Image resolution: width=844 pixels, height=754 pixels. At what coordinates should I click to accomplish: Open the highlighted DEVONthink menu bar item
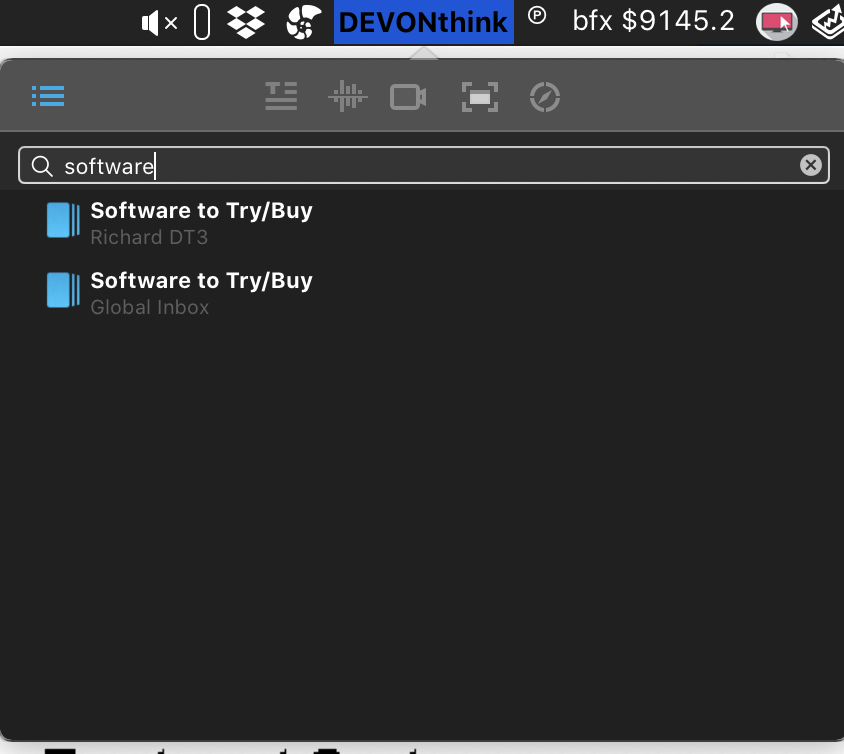422,20
